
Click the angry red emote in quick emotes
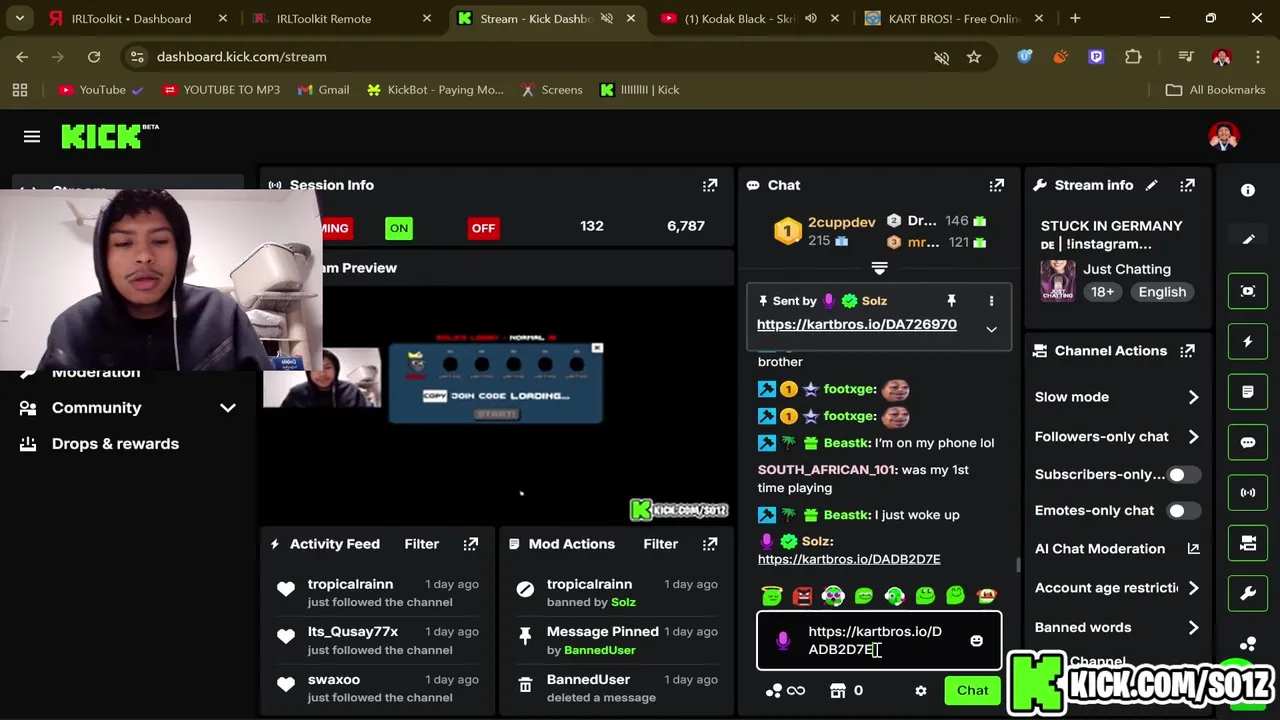(x=803, y=597)
